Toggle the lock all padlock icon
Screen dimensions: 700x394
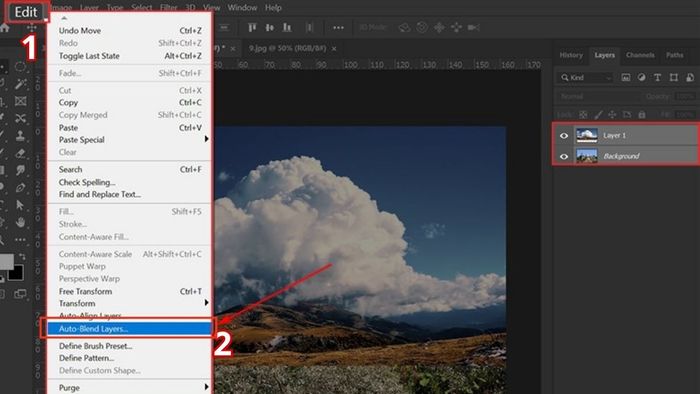642,115
